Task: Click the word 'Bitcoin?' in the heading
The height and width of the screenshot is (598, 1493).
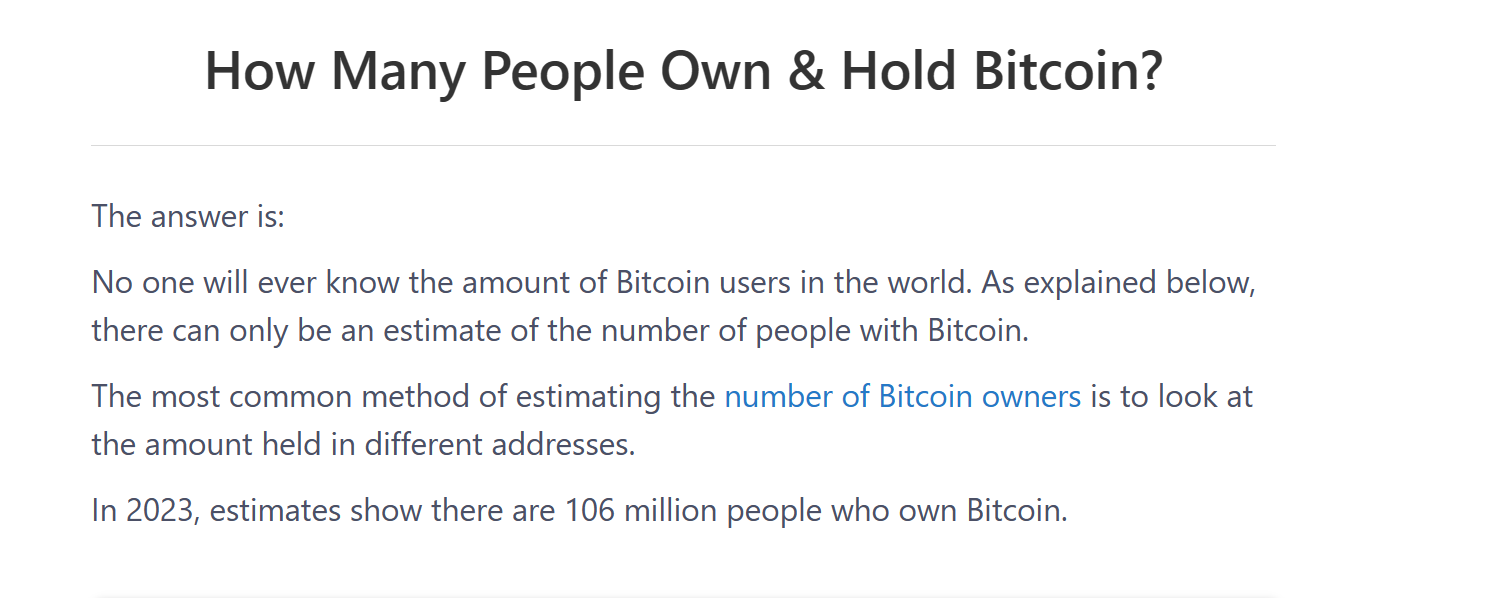Action: [x=1068, y=71]
